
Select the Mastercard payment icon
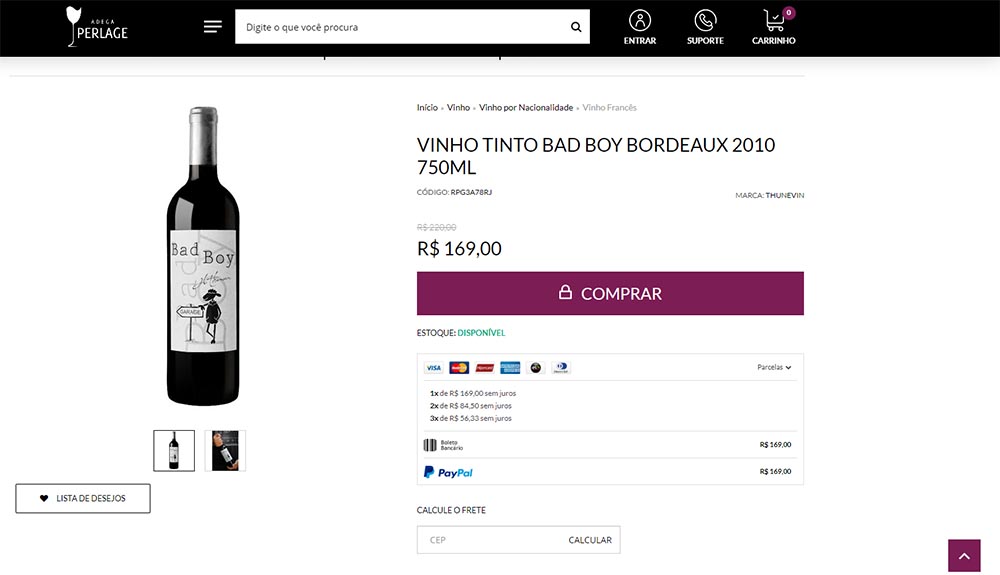tap(459, 368)
